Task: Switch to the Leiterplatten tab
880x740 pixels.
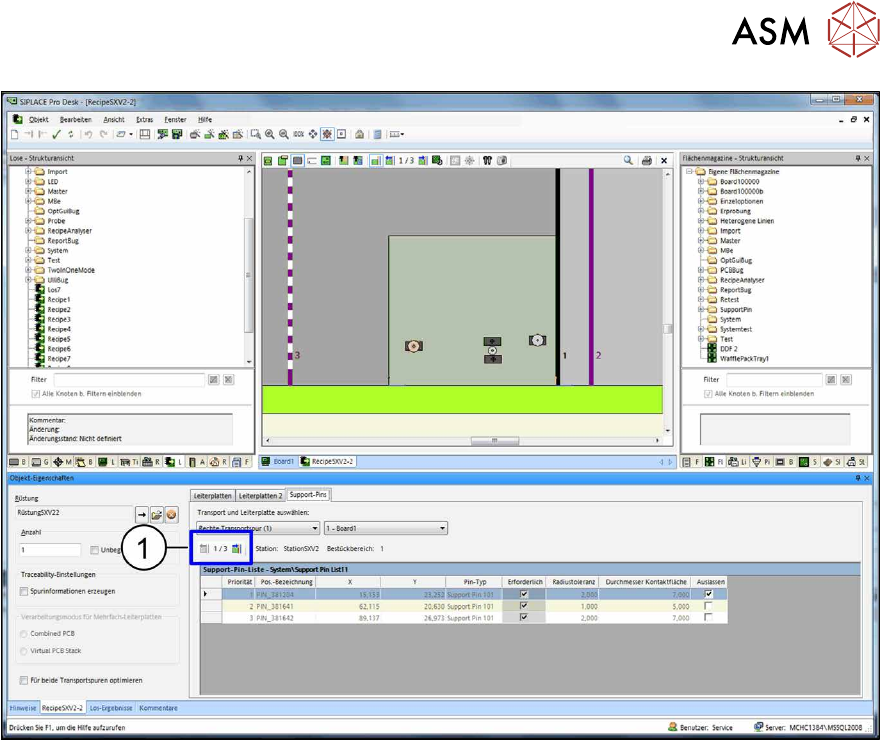Action: 212,495
